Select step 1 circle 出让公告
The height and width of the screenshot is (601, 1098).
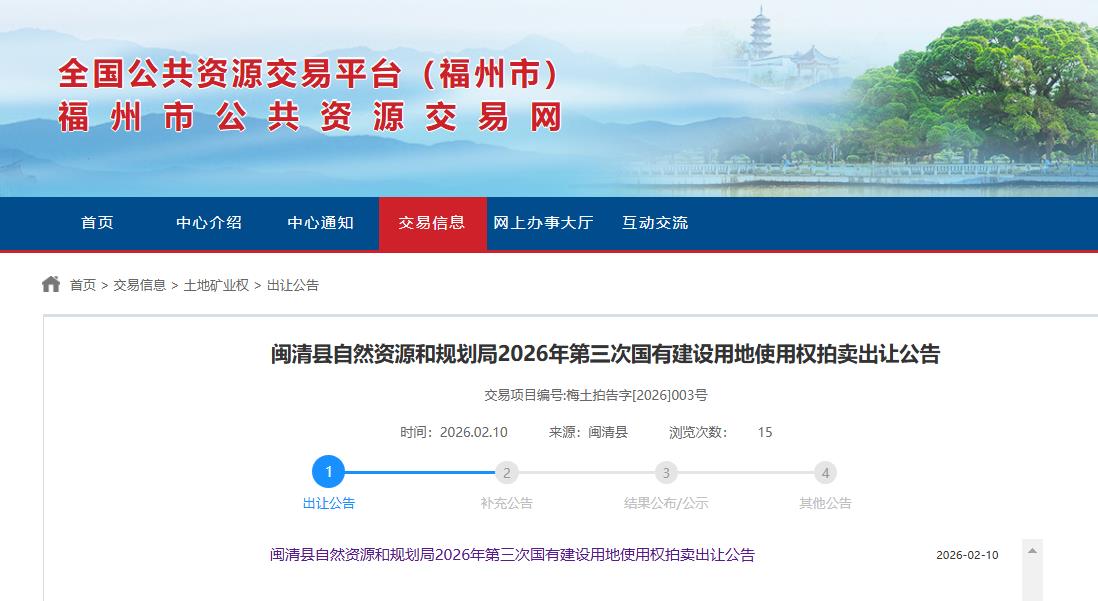pyautogui.click(x=328, y=472)
